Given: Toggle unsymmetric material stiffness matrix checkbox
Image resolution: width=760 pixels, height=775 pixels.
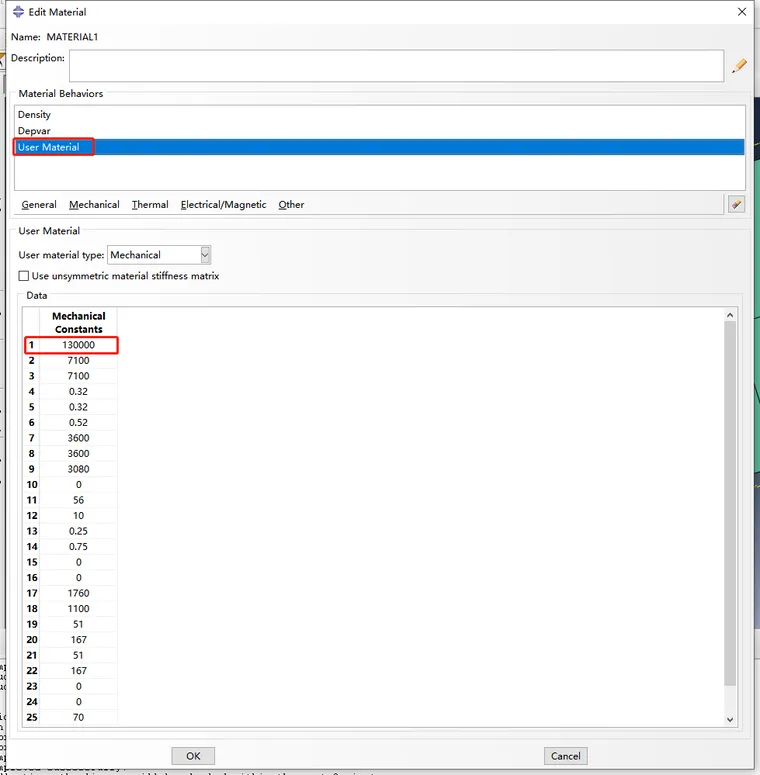Looking at the screenshot, I should (x=23, y=276).
